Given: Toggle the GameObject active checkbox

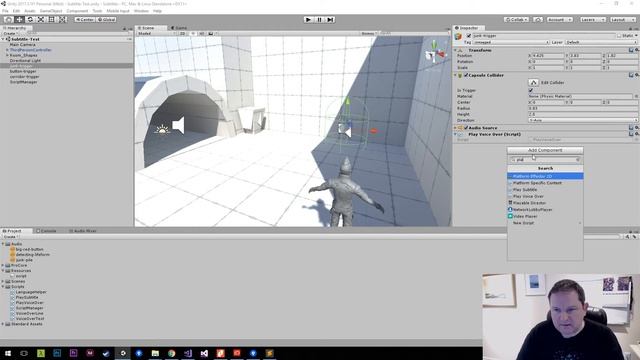Looking at the screenshot, I should tap(469, 36).
